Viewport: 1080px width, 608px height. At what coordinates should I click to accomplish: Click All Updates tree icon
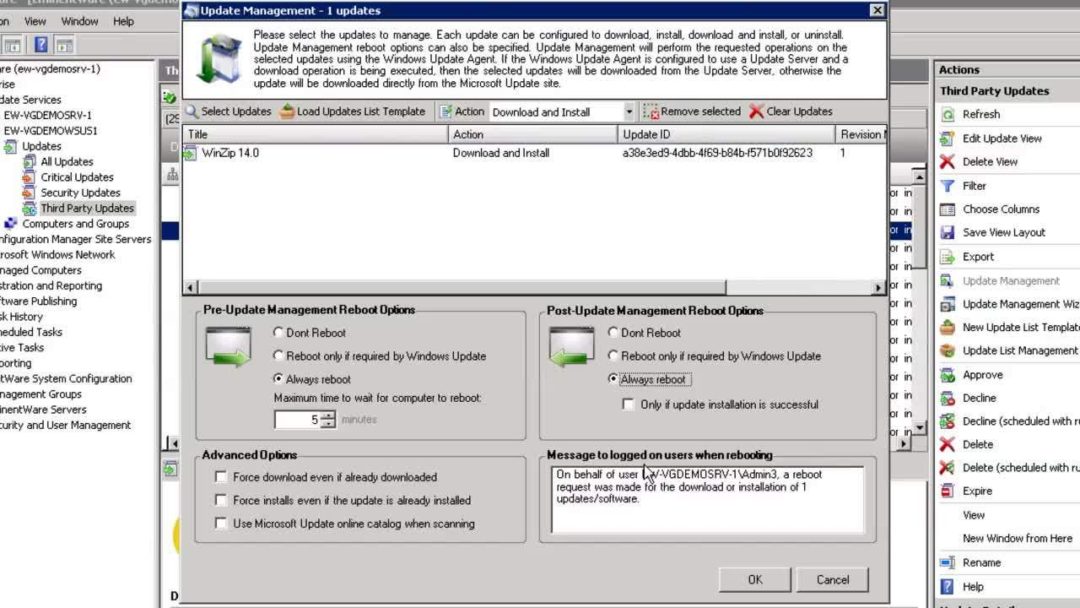30,162
